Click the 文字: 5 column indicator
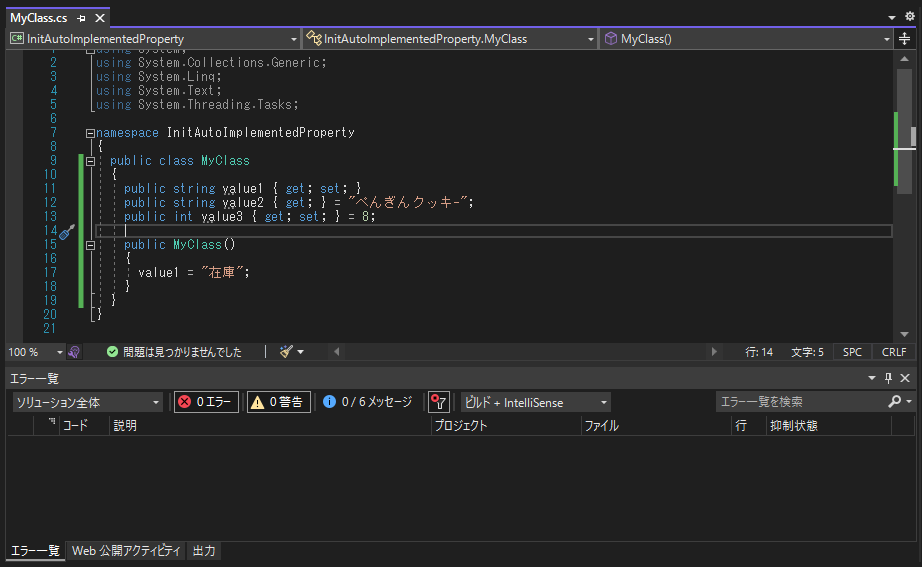 click(x=807, y=352)
